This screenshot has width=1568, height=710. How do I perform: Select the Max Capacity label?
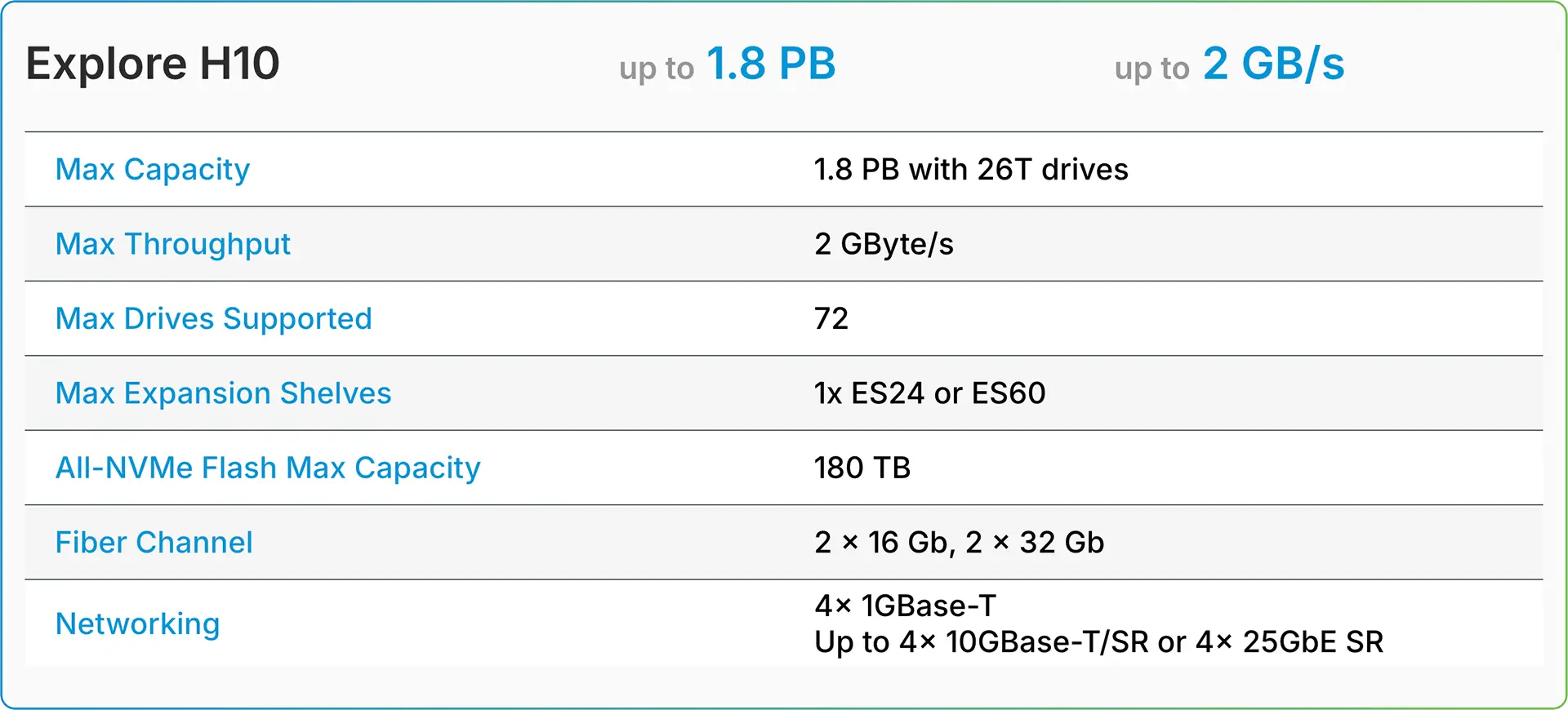[153, 170]
